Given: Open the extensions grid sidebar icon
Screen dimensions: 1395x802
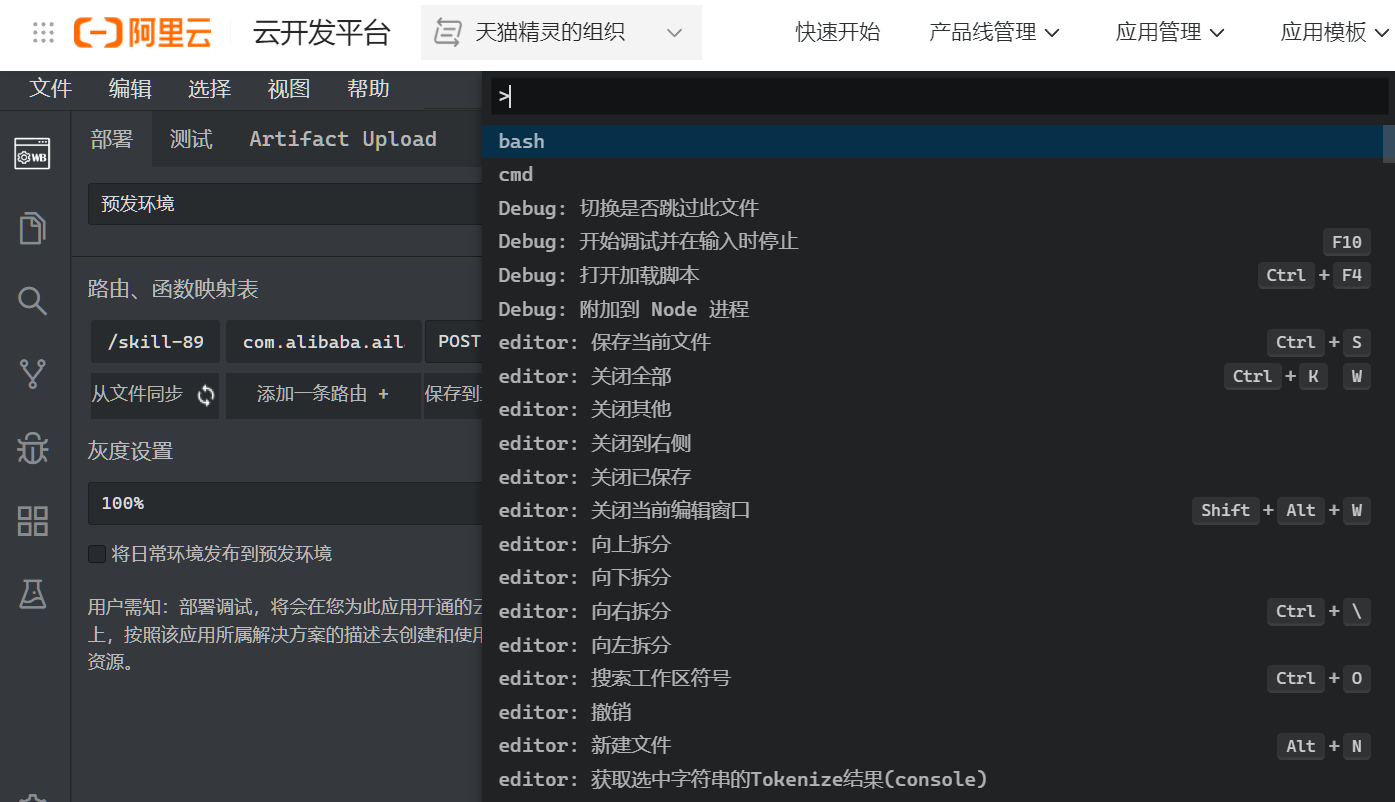Looking at the screenshot, I should coord(32,520).
